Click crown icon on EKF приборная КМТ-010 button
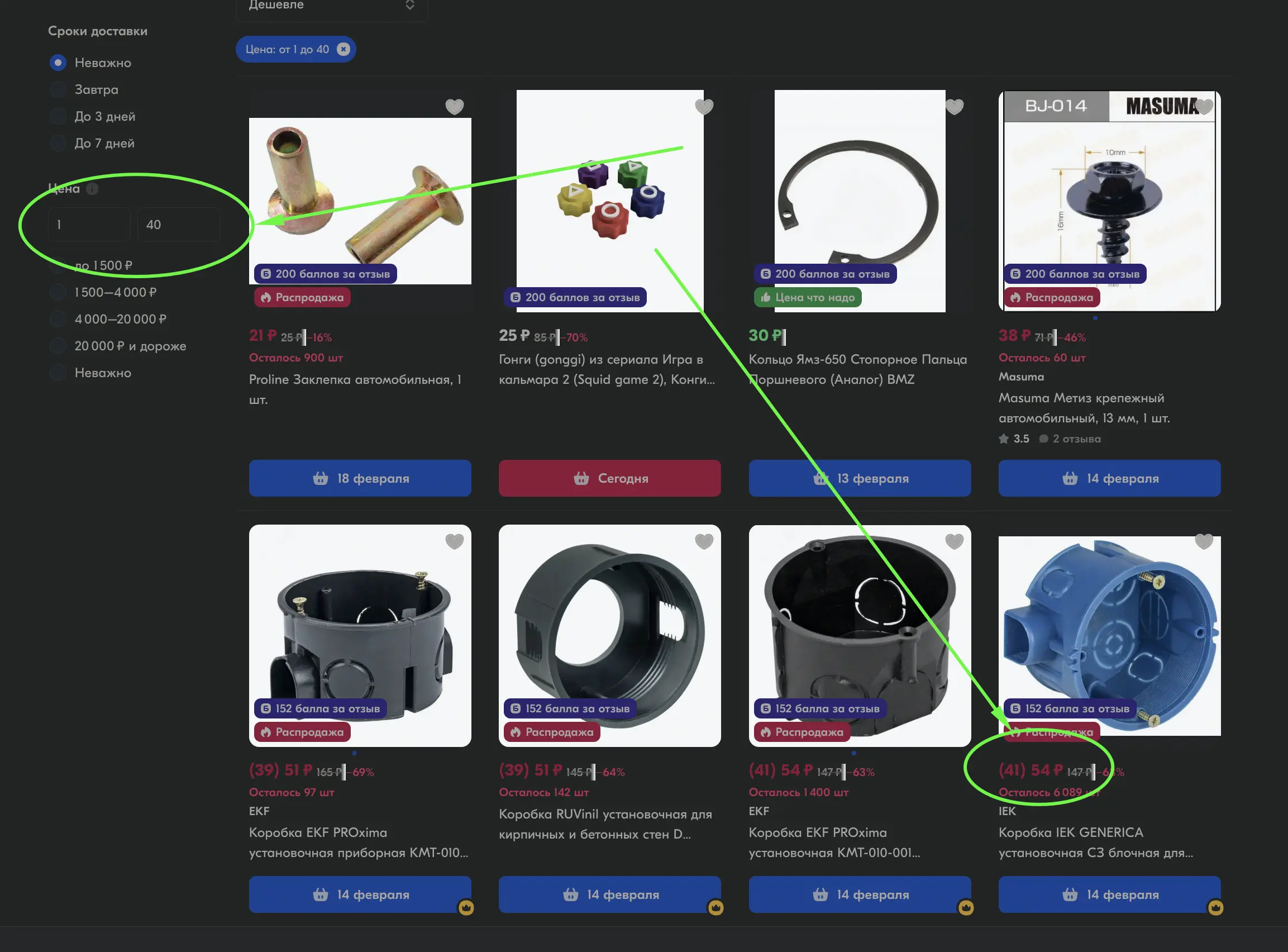The width and height of the screenshot is (1288, 952). tap(466, 908)
